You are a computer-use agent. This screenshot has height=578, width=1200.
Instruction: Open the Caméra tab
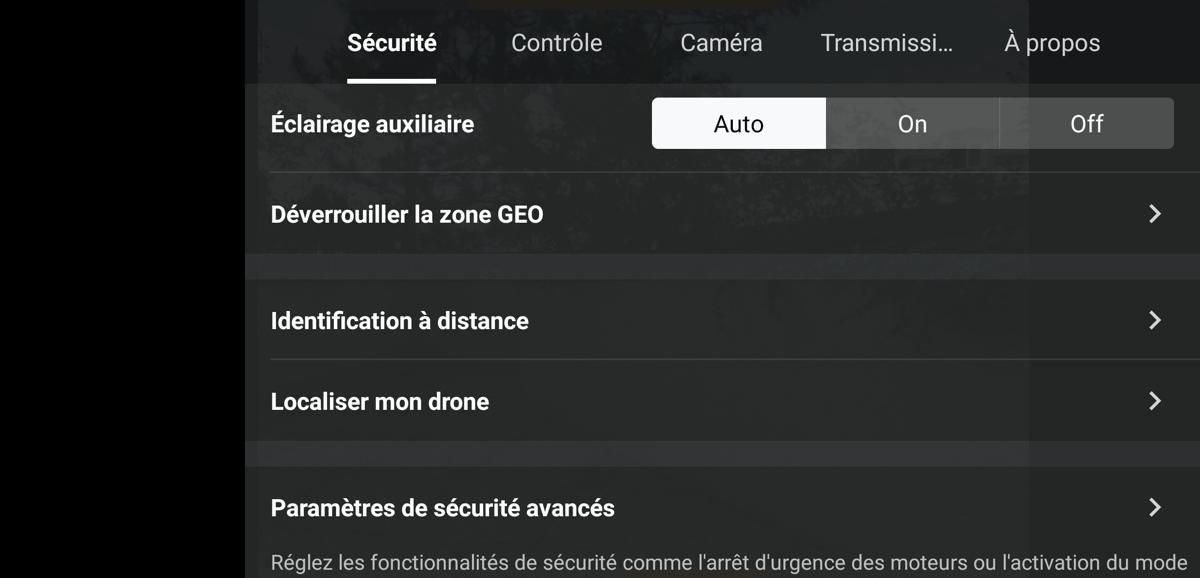(721, 43)
